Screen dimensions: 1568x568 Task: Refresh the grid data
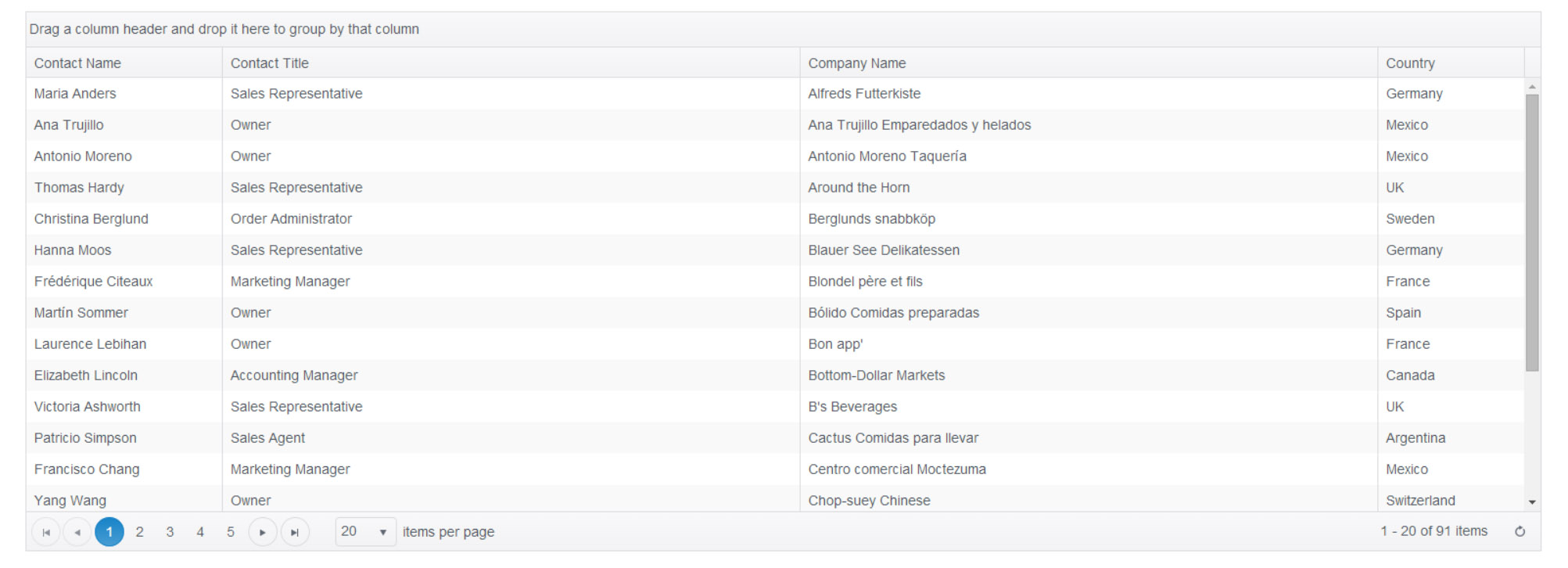tap(1520, 532)
